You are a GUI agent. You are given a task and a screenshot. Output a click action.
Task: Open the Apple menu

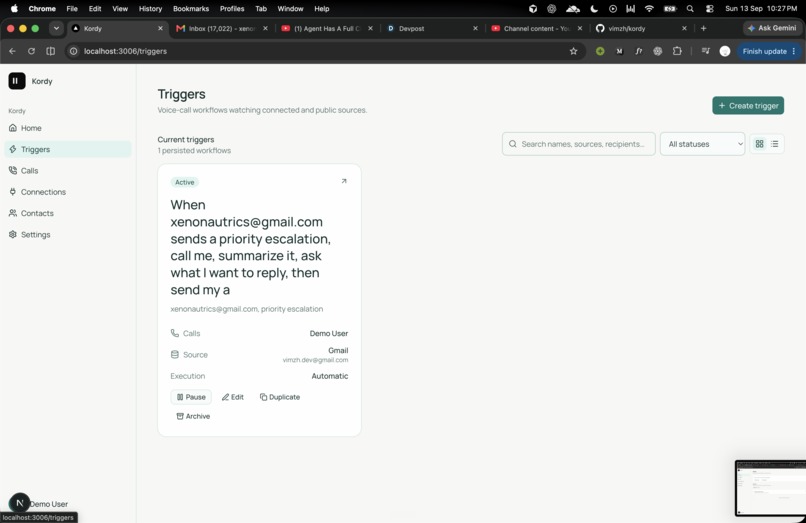click(x=14, y=8)
